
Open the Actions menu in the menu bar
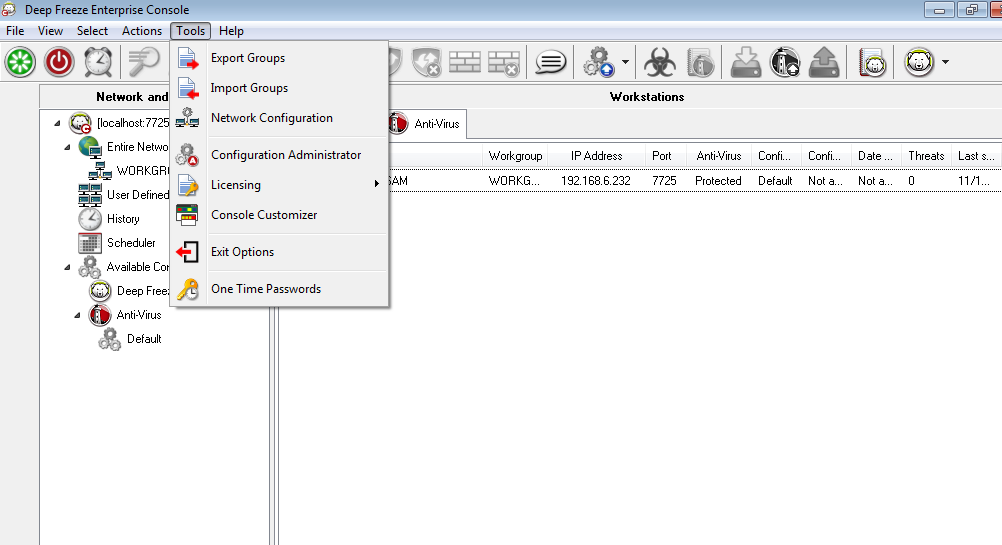[x=142, y=31]
